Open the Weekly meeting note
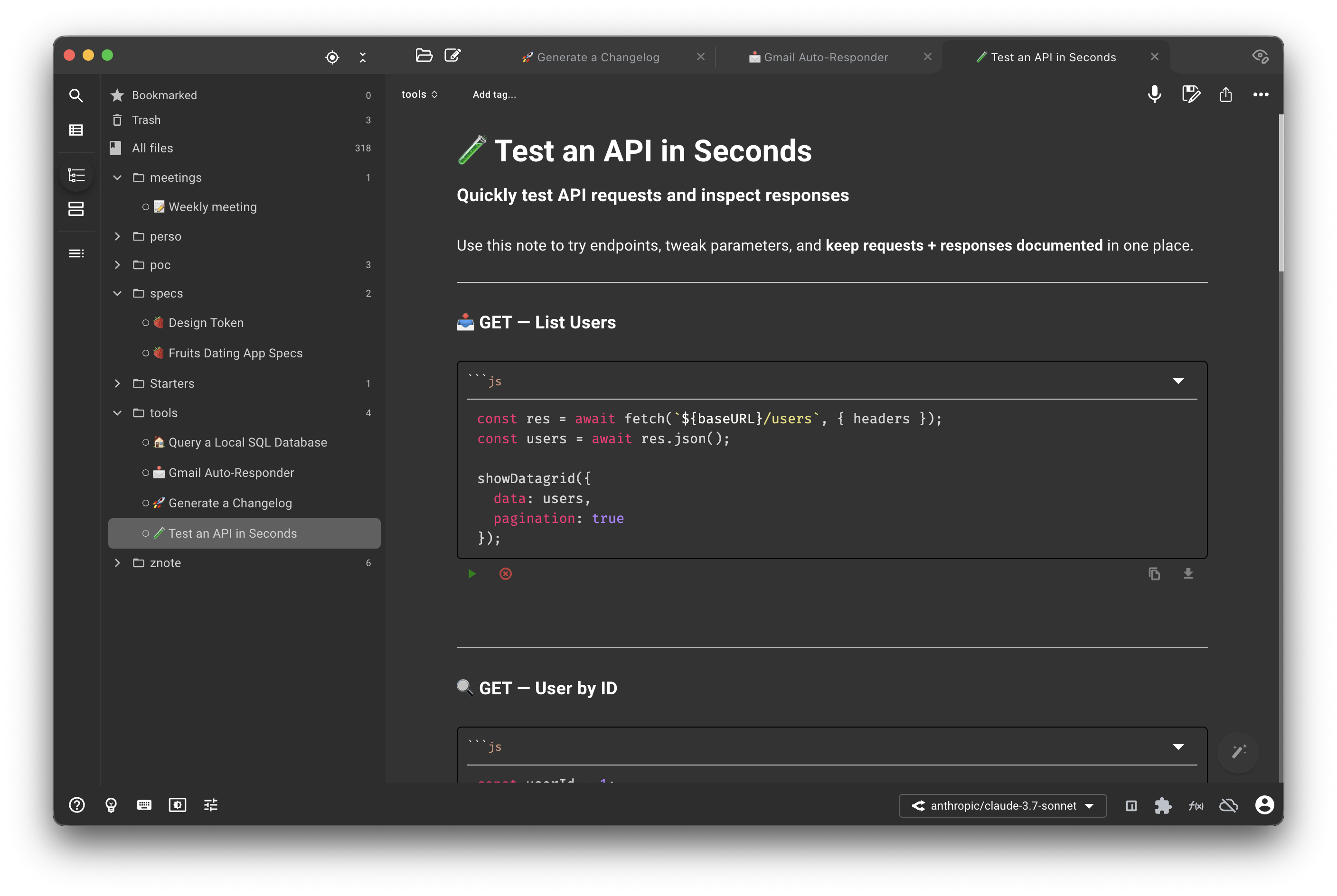 [213, 207]
